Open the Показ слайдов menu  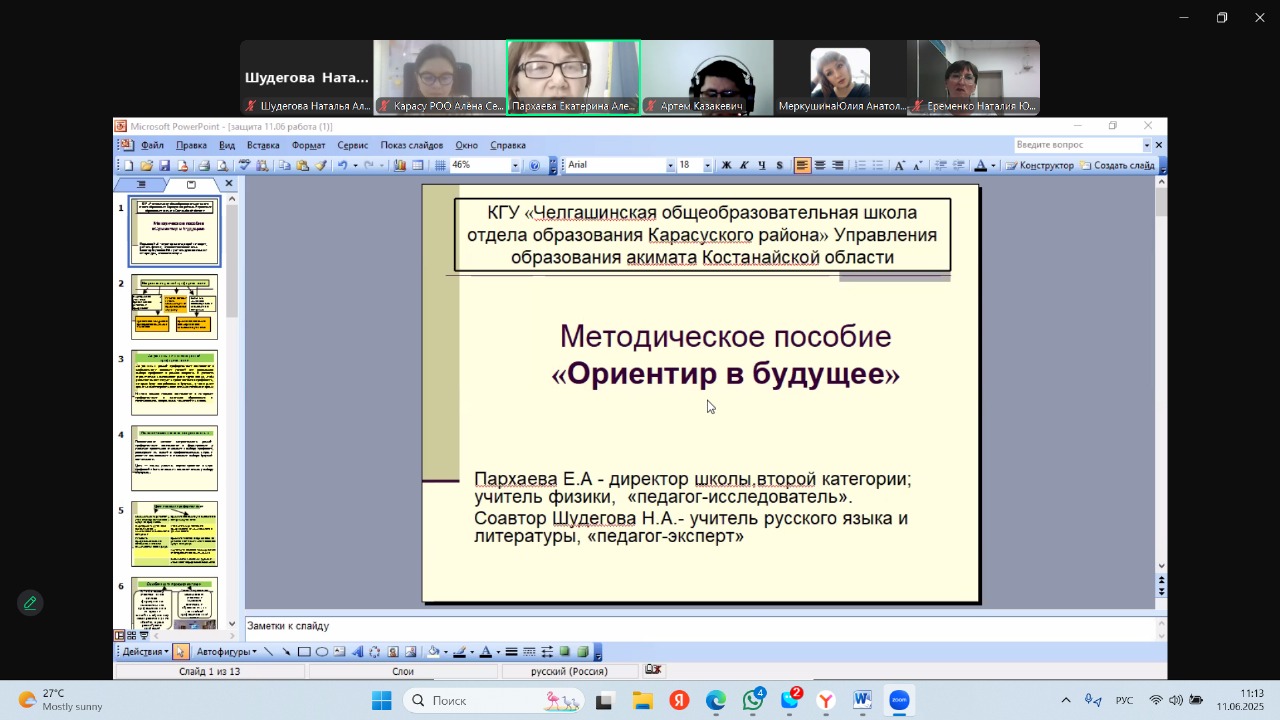click(411, 145)
